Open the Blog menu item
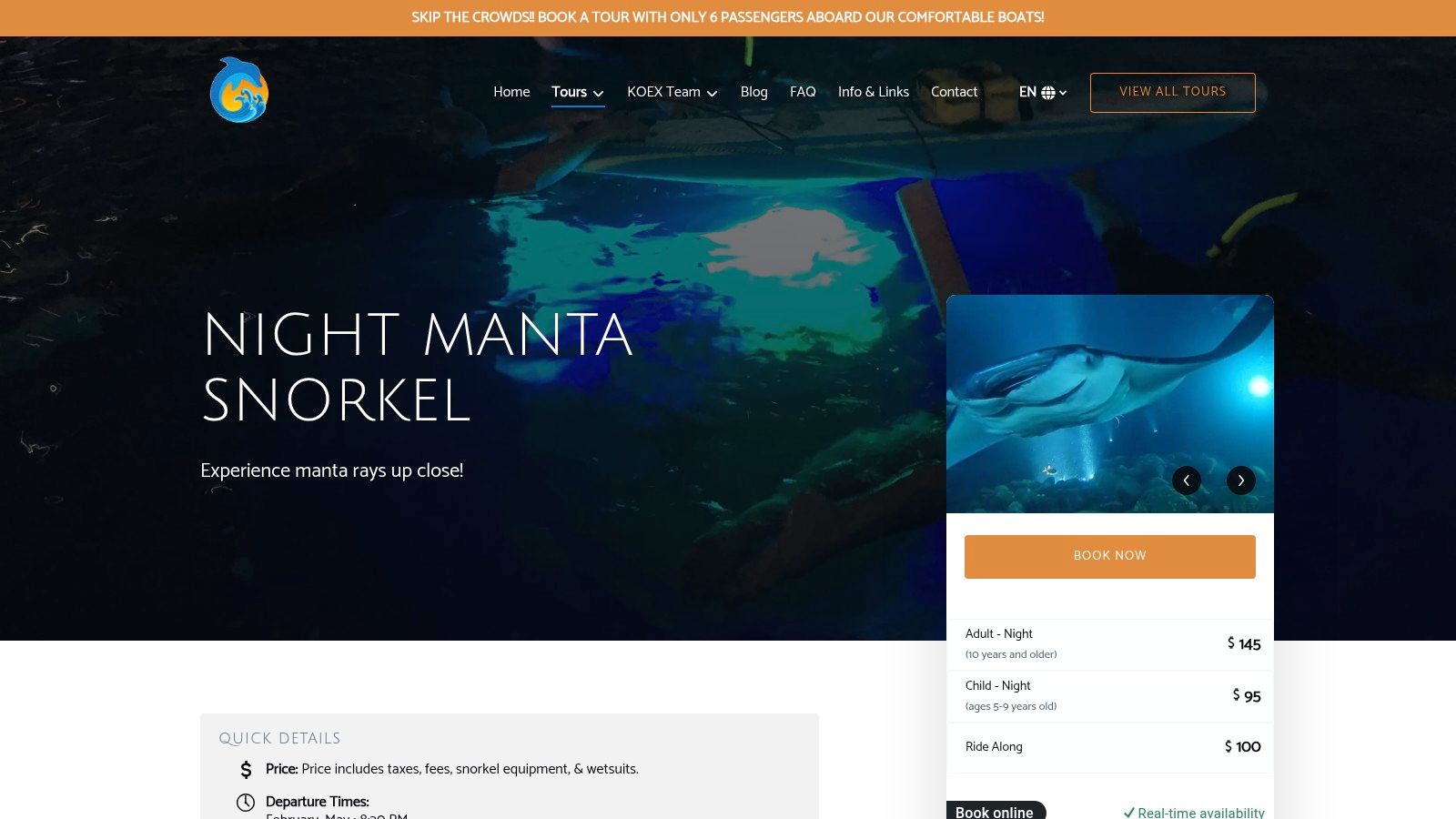 (754, 92)
